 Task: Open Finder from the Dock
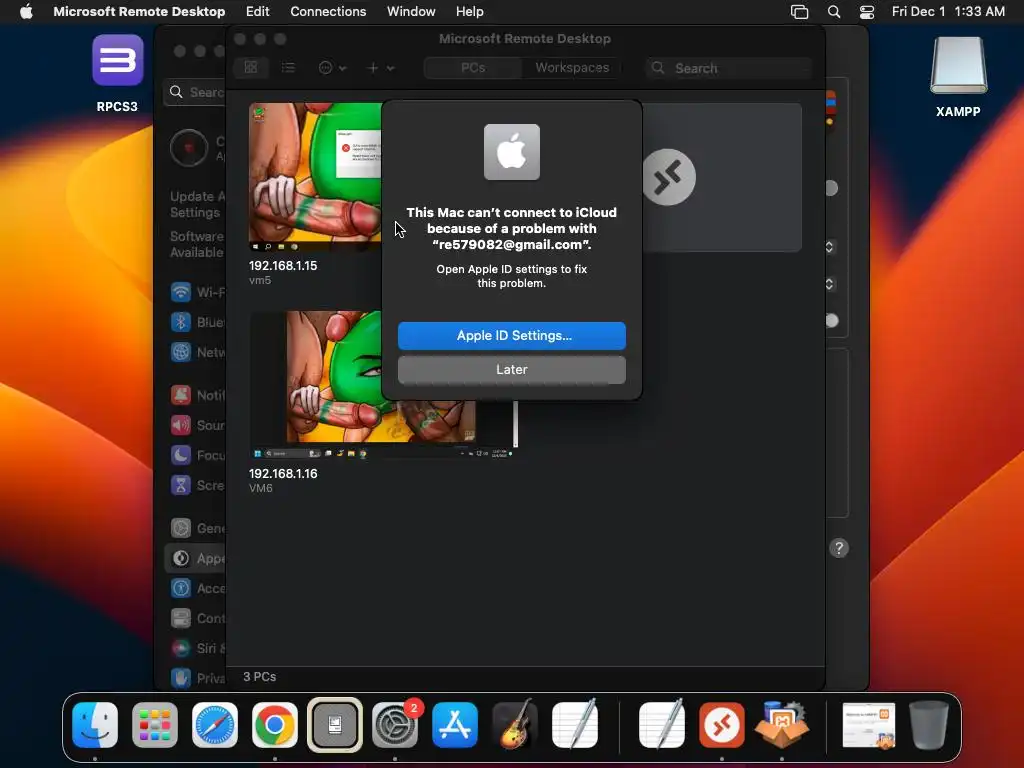[x=95, y=725]
